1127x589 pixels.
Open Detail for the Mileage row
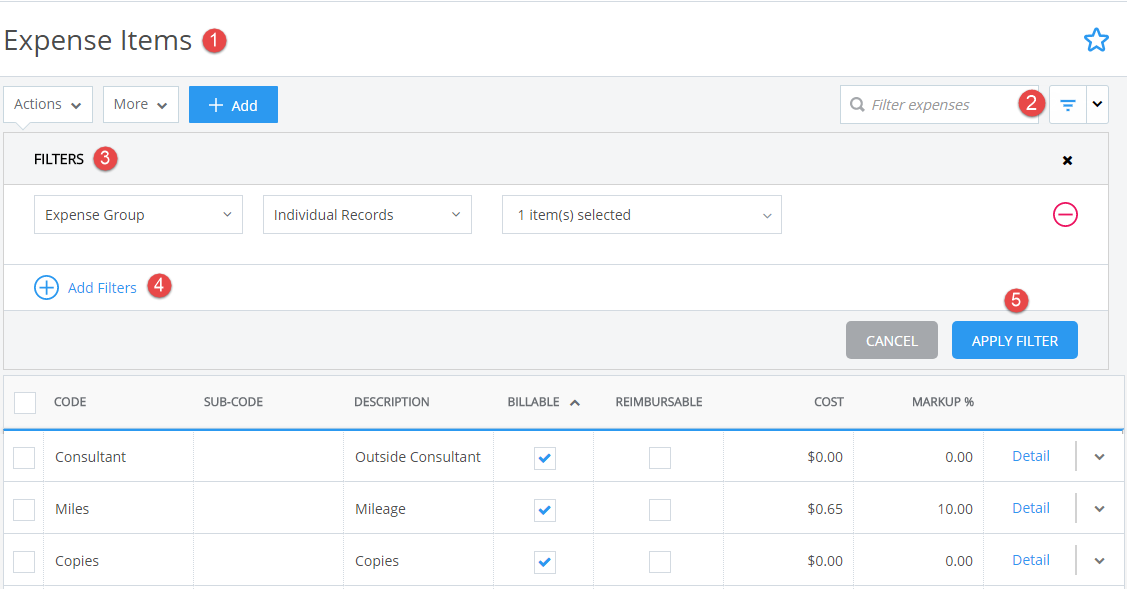1030,509
